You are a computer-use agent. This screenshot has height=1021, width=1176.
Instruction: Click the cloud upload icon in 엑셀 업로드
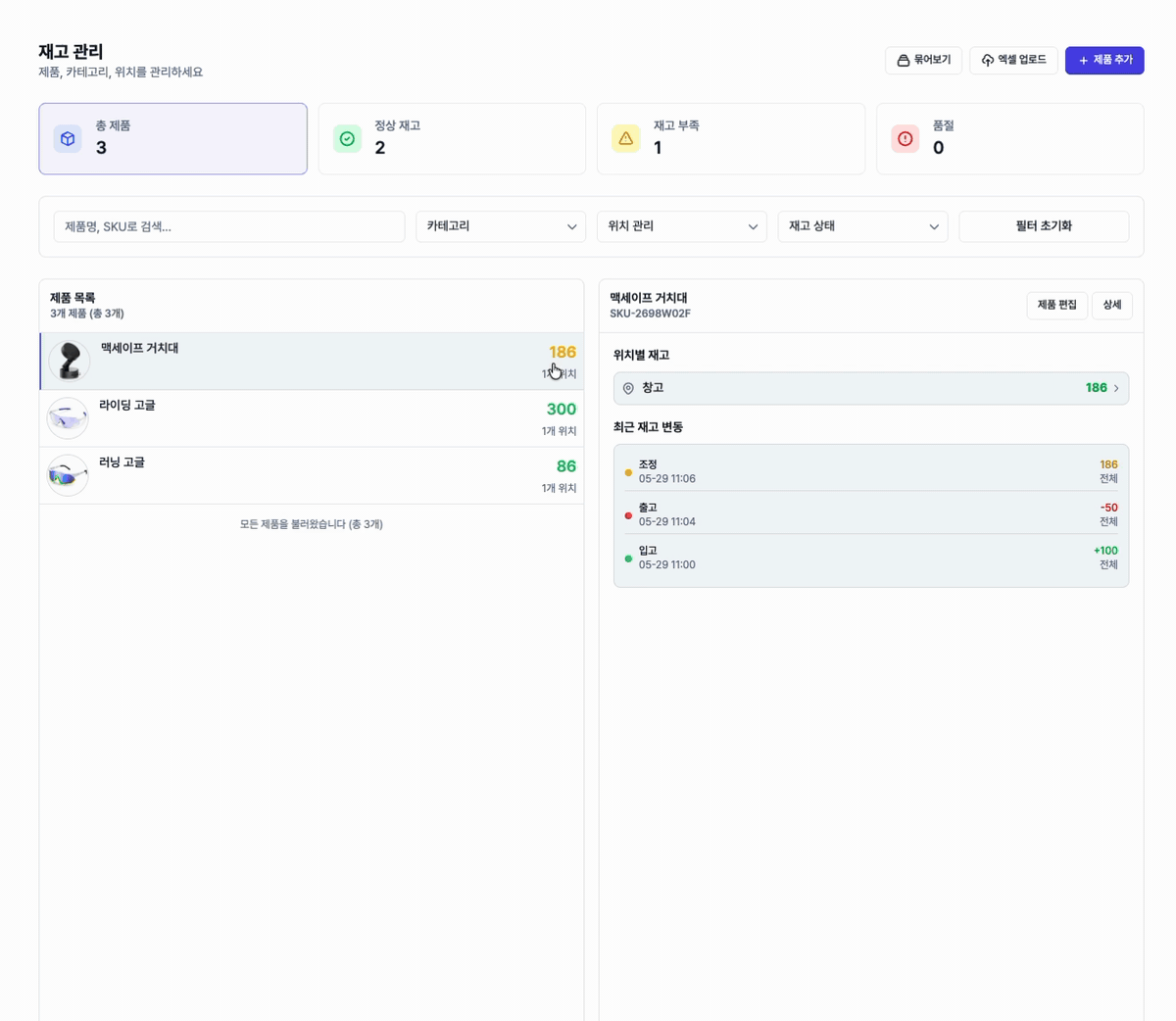988,61
